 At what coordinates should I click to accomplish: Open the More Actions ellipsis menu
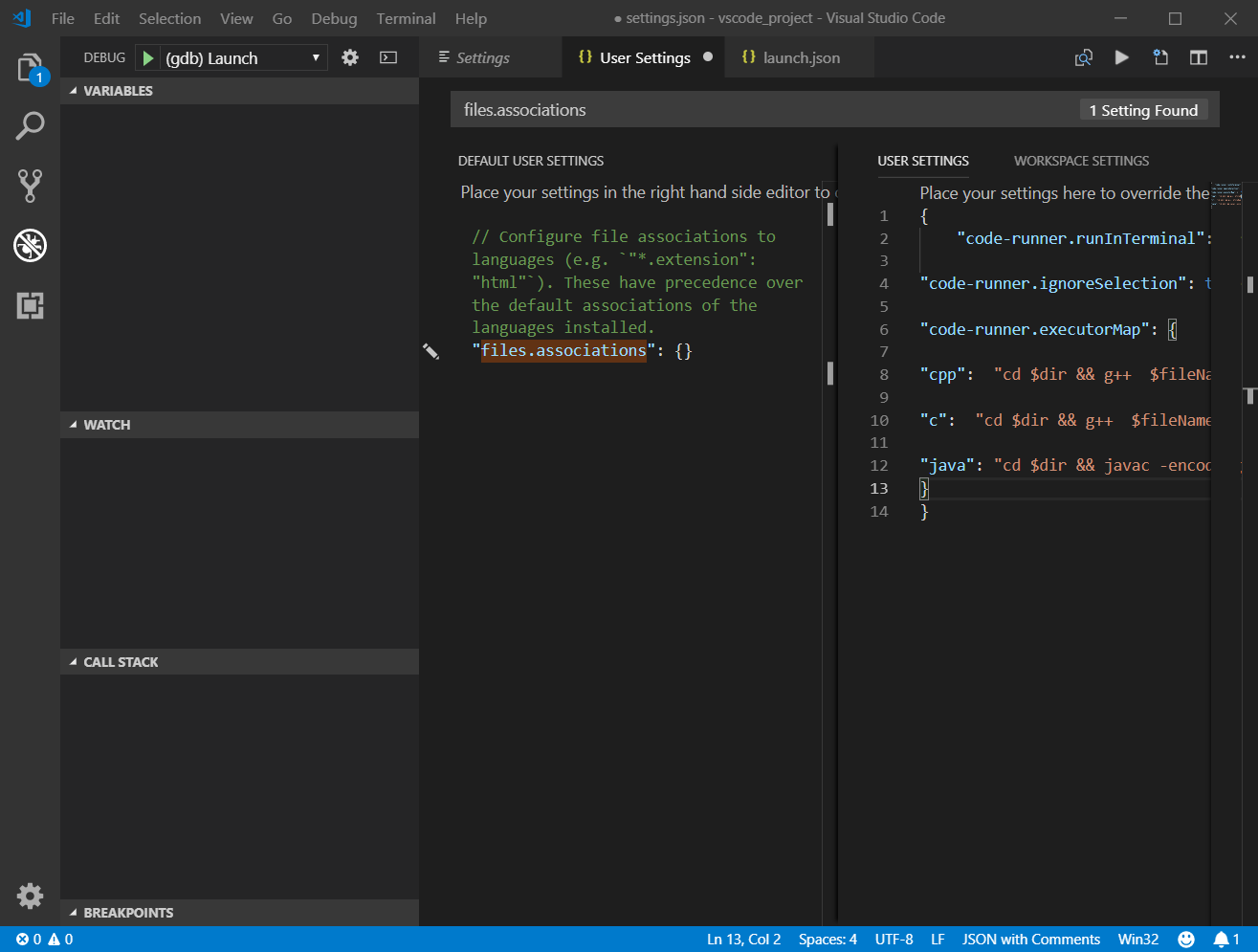[1237, 57]
